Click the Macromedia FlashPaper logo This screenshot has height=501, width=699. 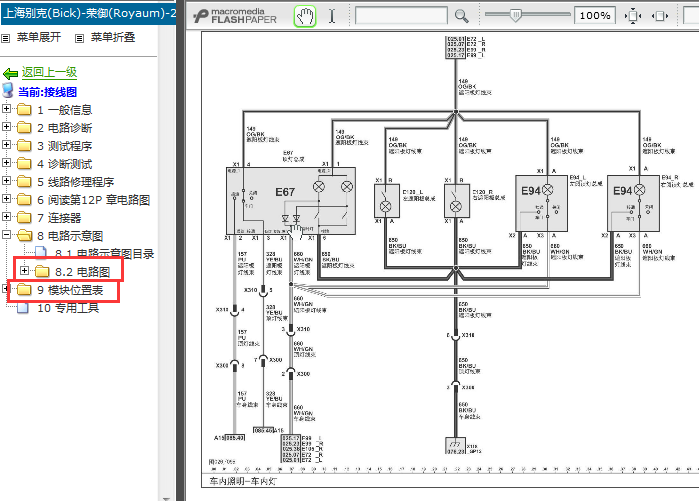pos(235,16)
